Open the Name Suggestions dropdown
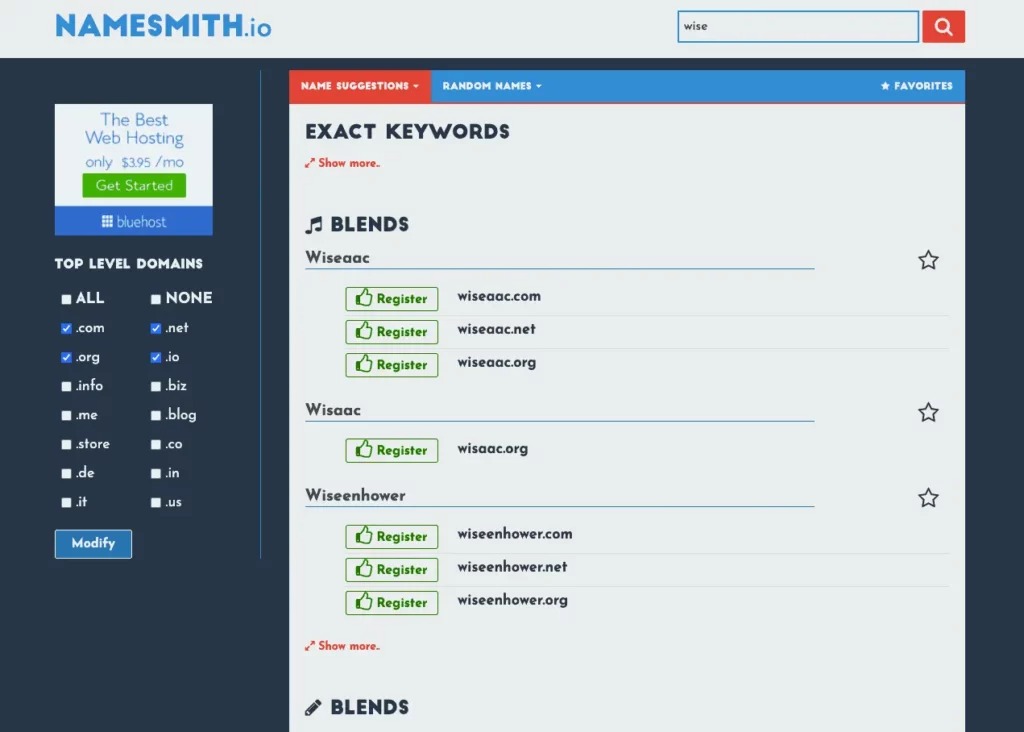Viewport: 1024px width, 732px height. (x=360, y=86)
